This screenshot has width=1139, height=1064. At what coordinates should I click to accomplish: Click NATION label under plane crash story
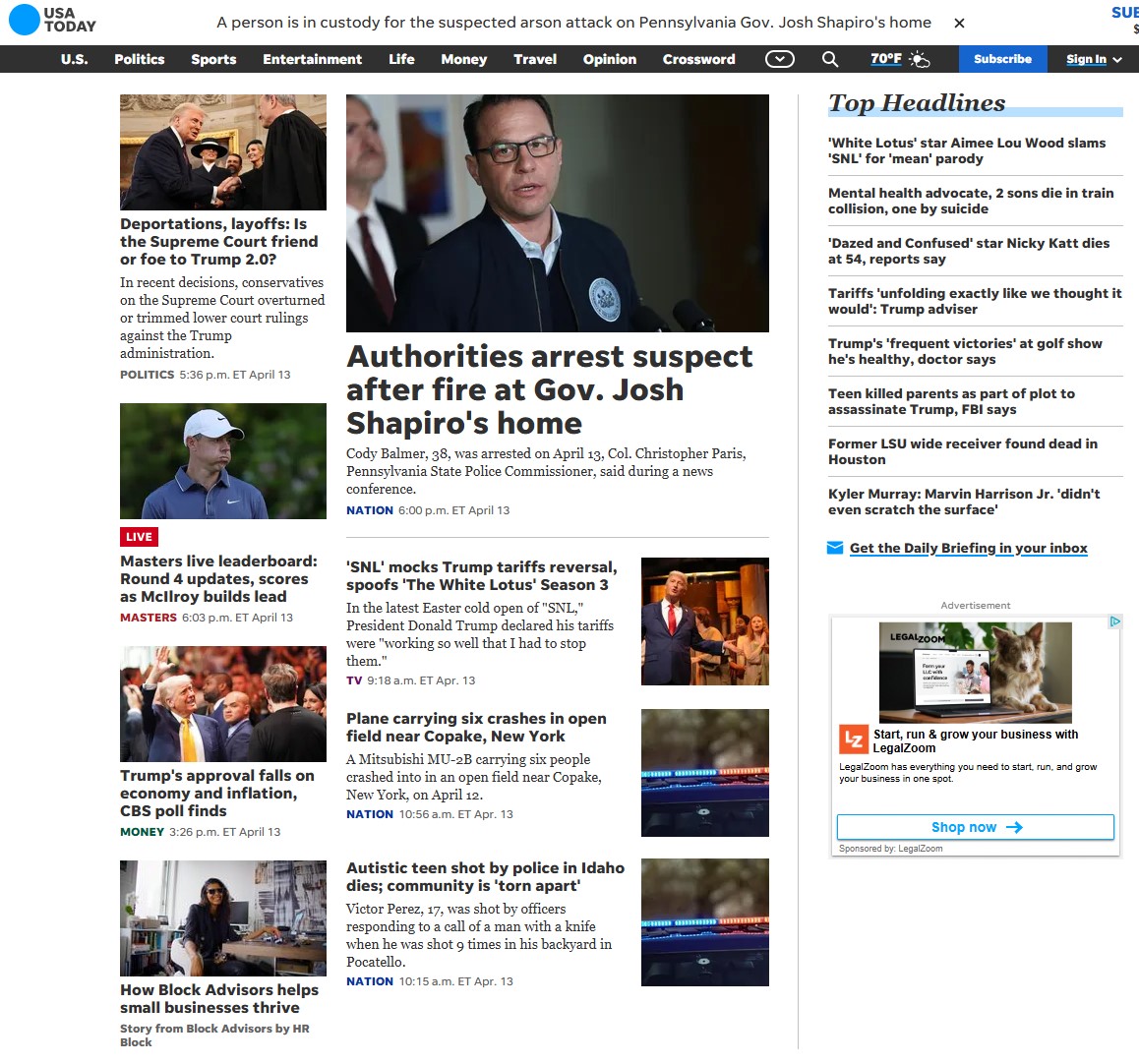[370, 814]
